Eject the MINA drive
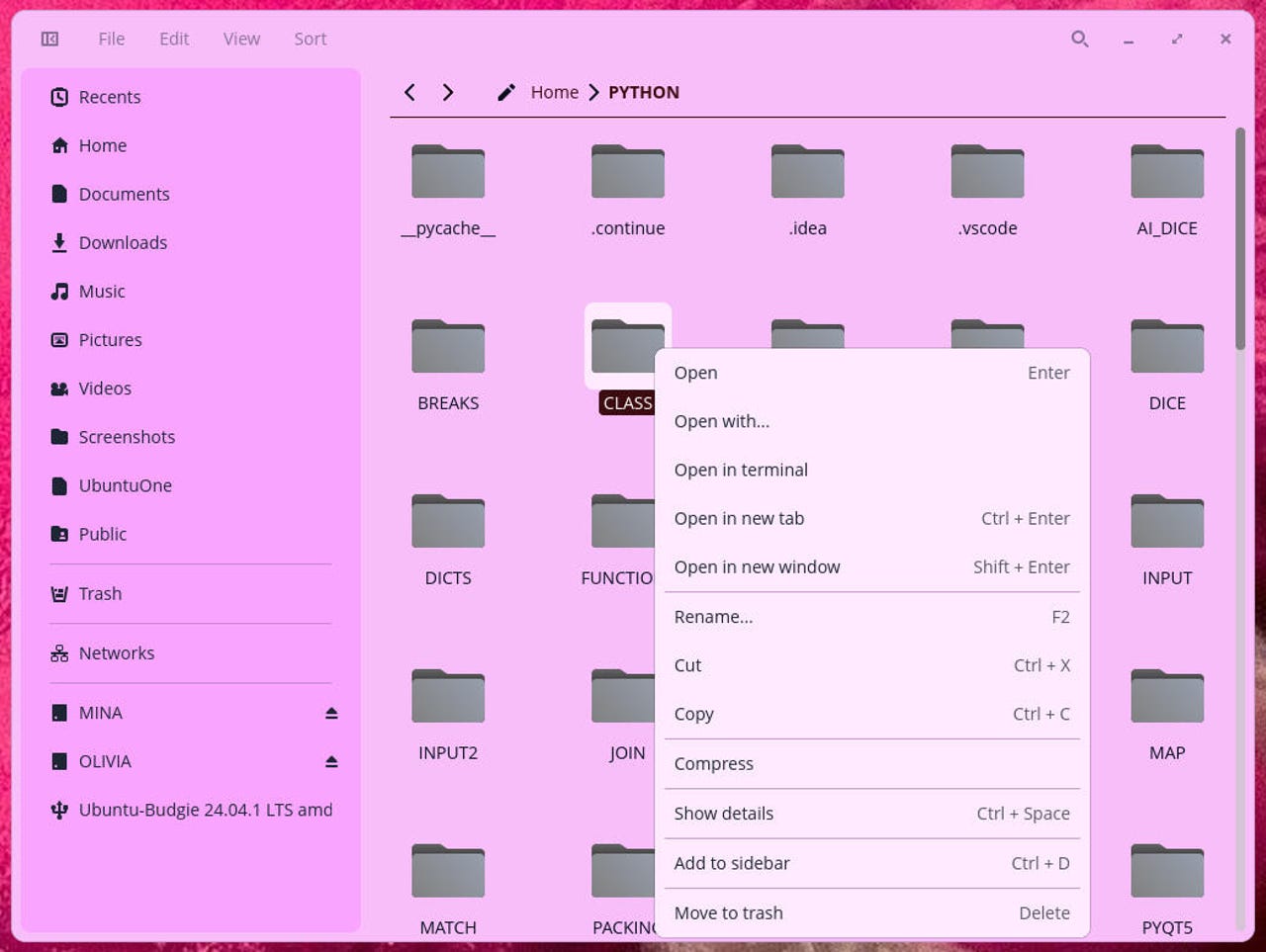The width and height of the screenshot is (1266, 952). [x=331, y=713]
